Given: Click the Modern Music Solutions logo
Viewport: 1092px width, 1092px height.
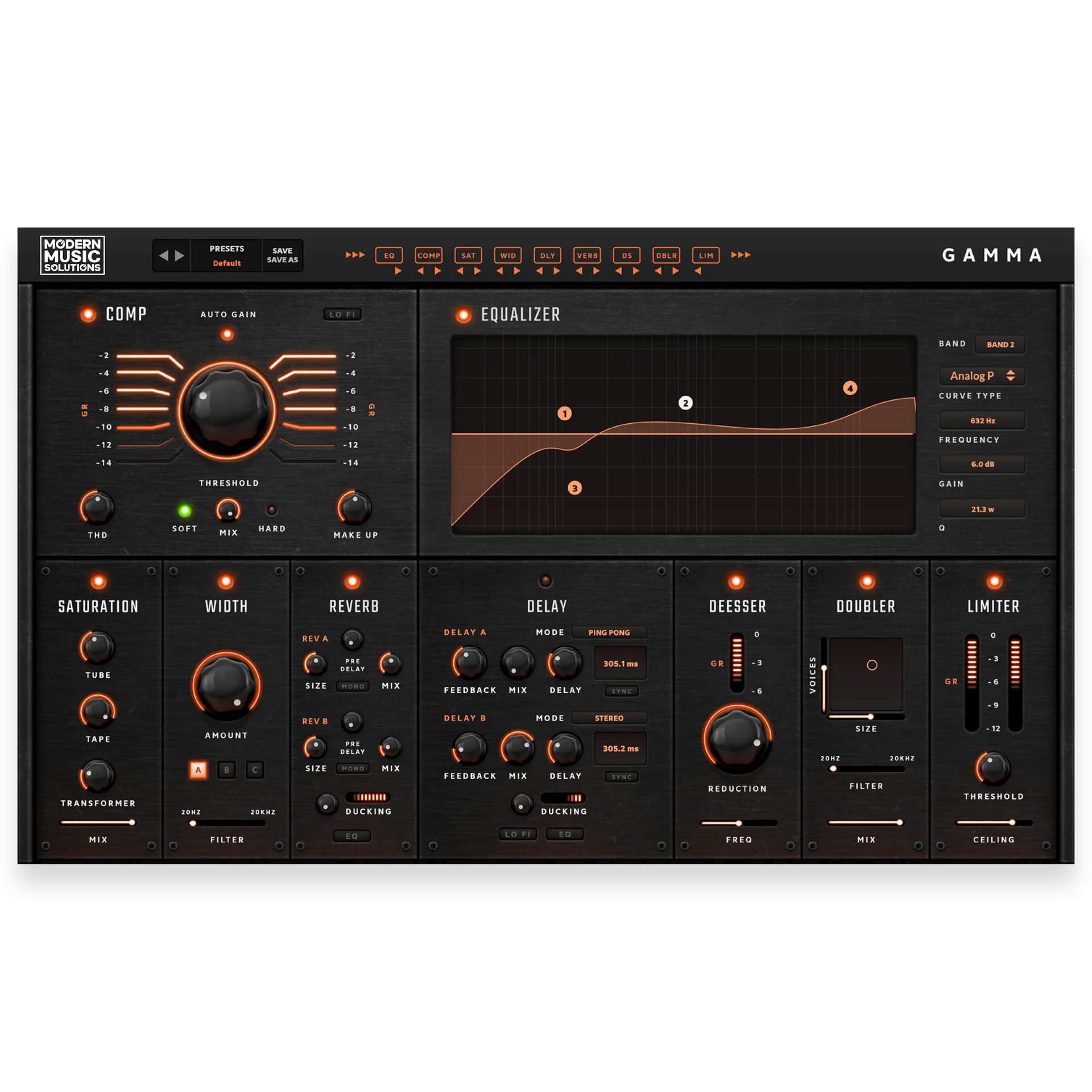Looking at the screenshot, I should (x=72, y=255).
